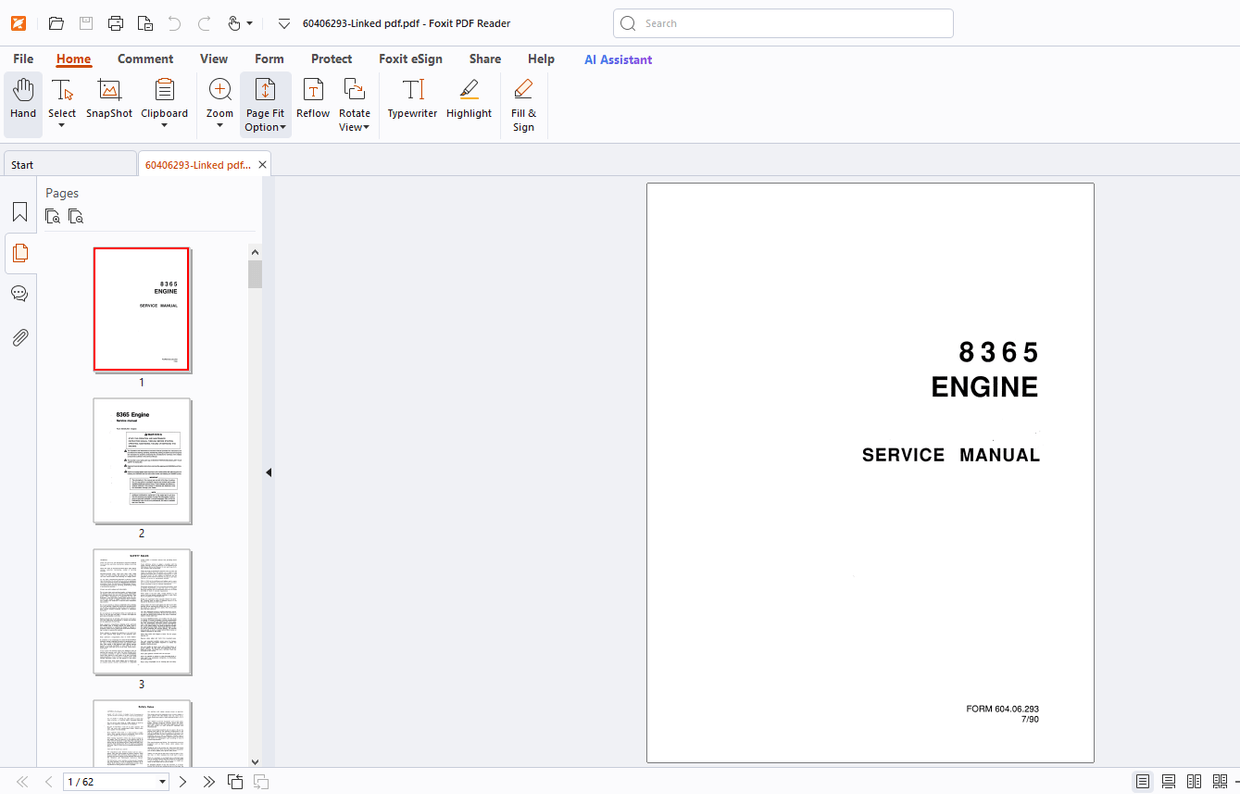Select the Hand tool
The width and height of the screenshot is (1240, 794).
[x=22, y=100]
